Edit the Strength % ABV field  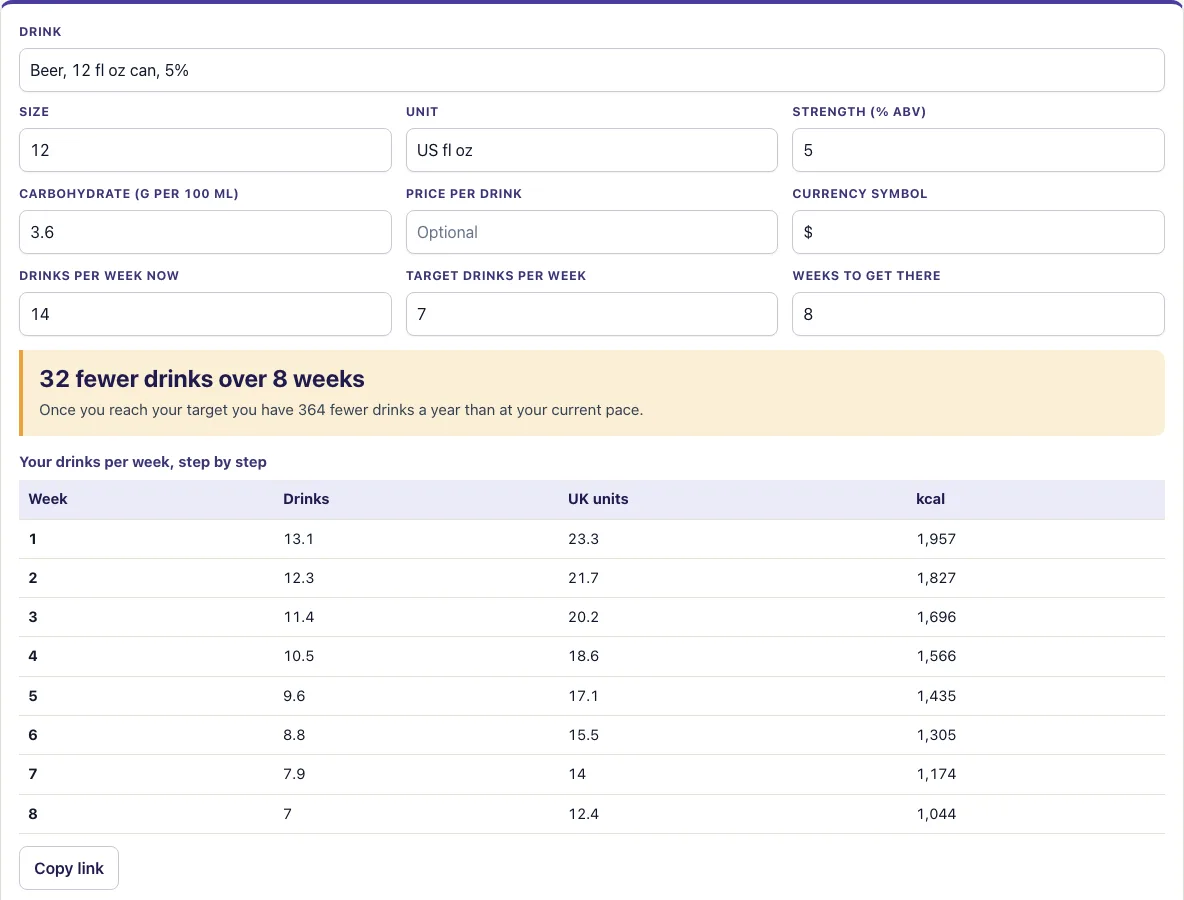(x=978, y=150)
